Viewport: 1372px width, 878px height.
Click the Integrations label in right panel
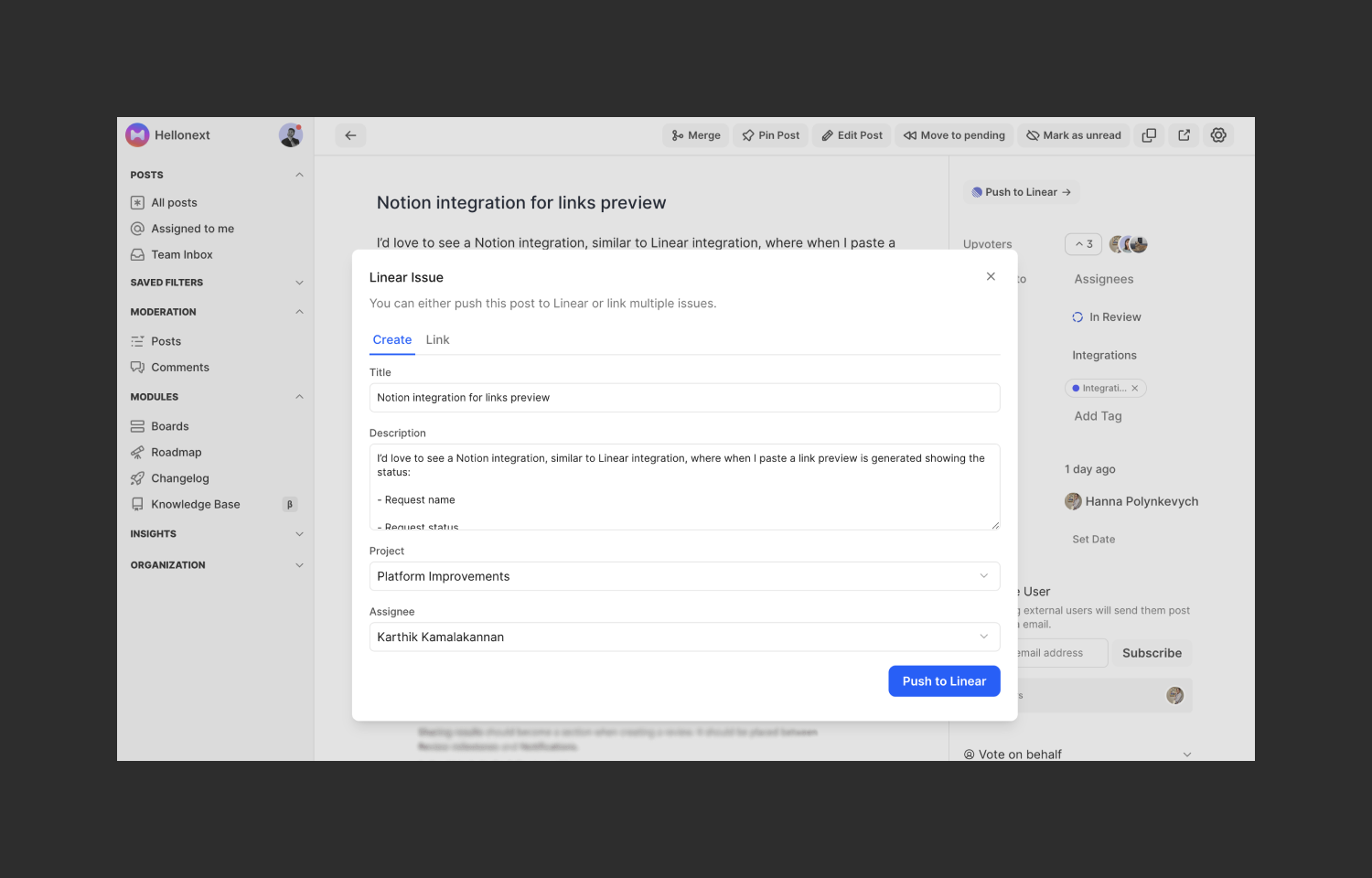1105,356
